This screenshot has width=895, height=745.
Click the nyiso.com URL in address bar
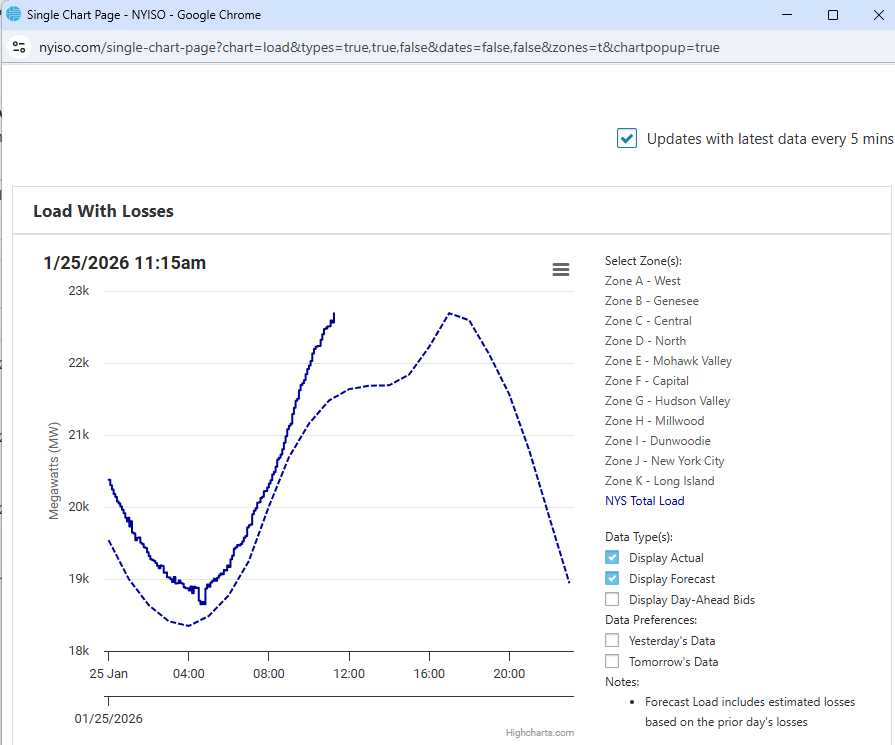coord(379,47)
